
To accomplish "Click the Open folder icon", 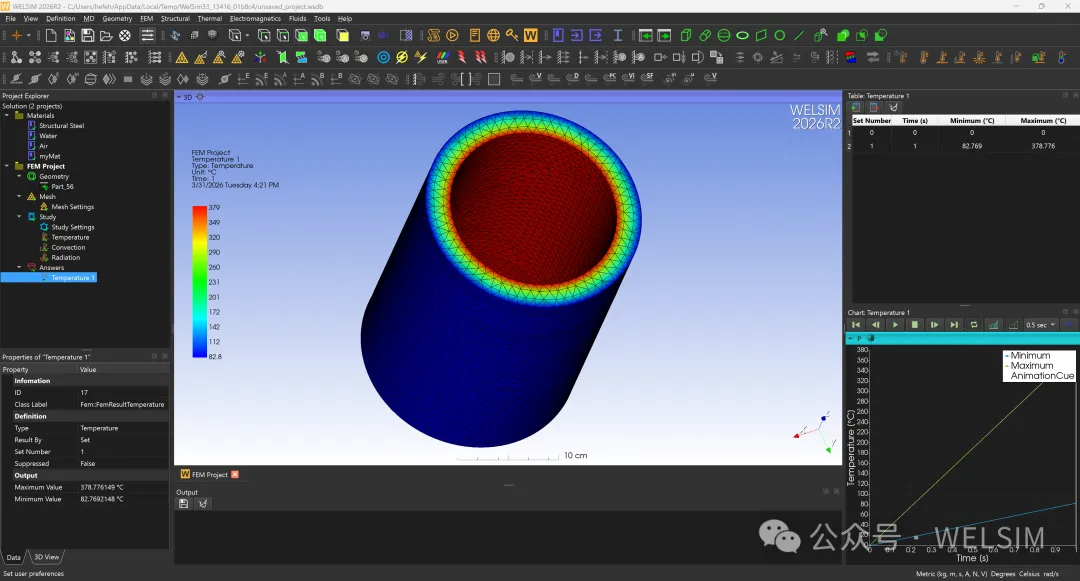I will click(106, 35).
